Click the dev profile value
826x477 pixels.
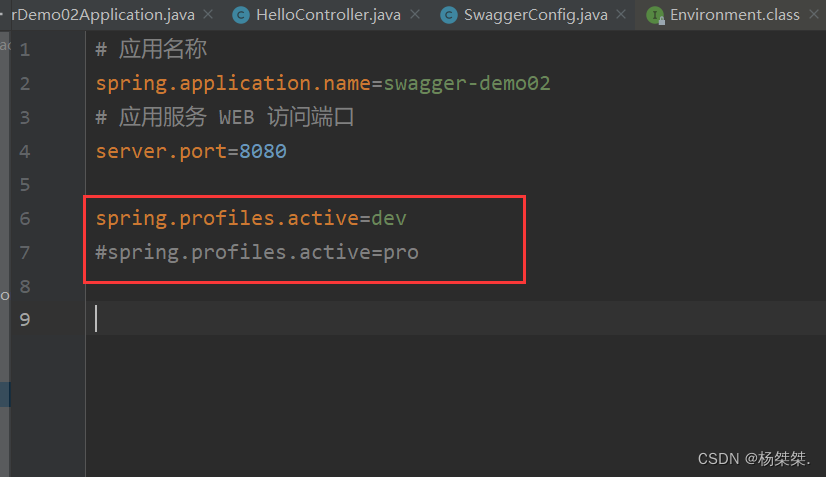(389, 218)
